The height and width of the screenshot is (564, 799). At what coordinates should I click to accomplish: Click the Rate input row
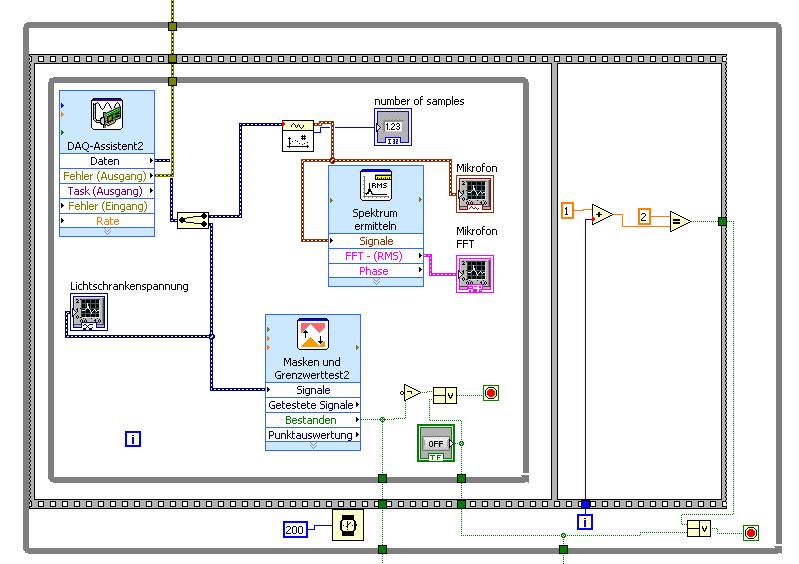[x=107, y=221]
